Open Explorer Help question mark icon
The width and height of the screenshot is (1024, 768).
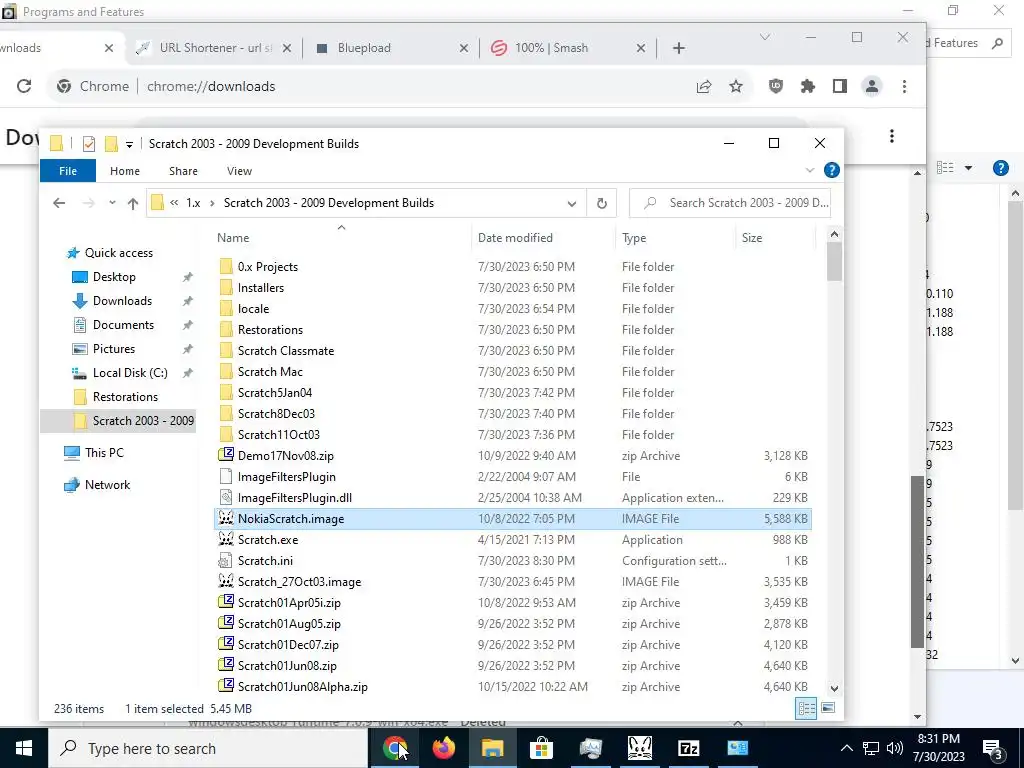pyautogui.click(x=831, y=170)
